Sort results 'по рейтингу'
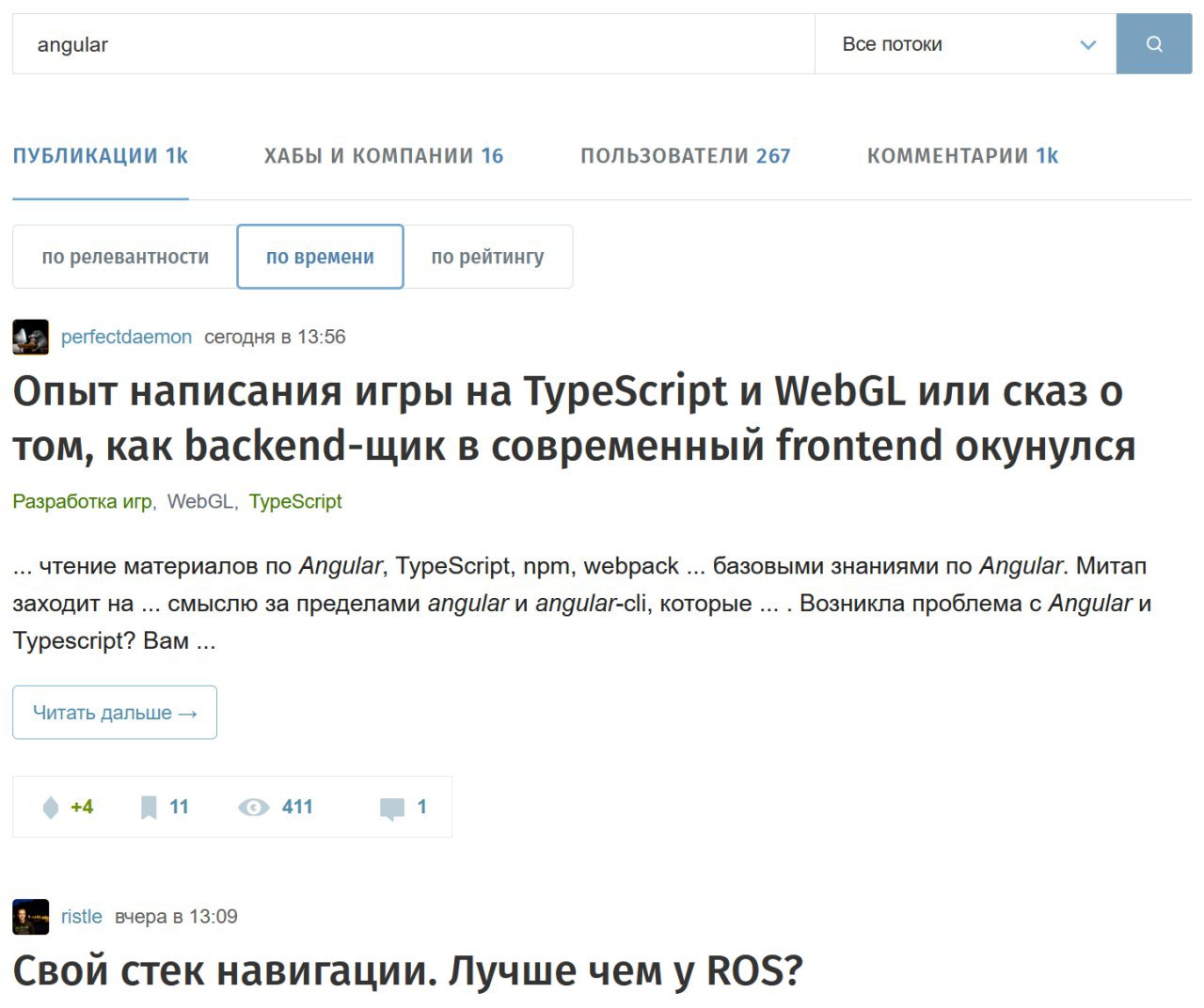The image size is (1204, 1008). point(487,257)
